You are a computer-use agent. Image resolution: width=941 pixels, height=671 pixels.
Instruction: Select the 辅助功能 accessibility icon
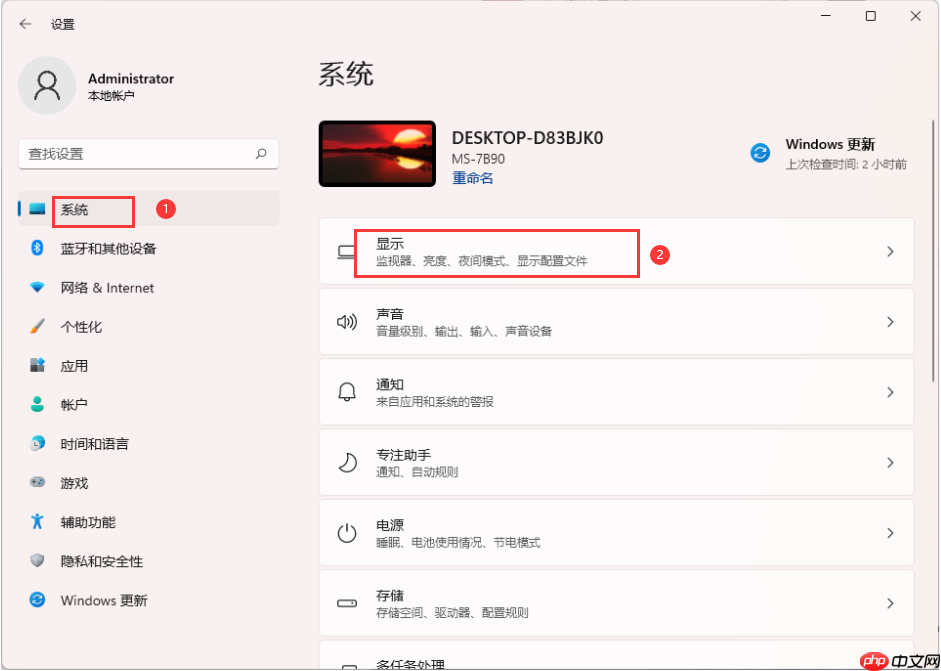37,522
